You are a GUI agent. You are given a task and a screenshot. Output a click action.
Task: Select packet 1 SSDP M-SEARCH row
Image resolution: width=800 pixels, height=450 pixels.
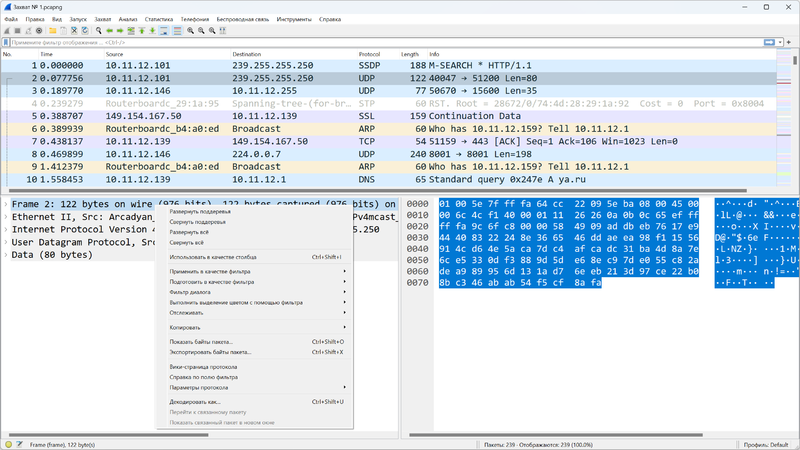389,65
